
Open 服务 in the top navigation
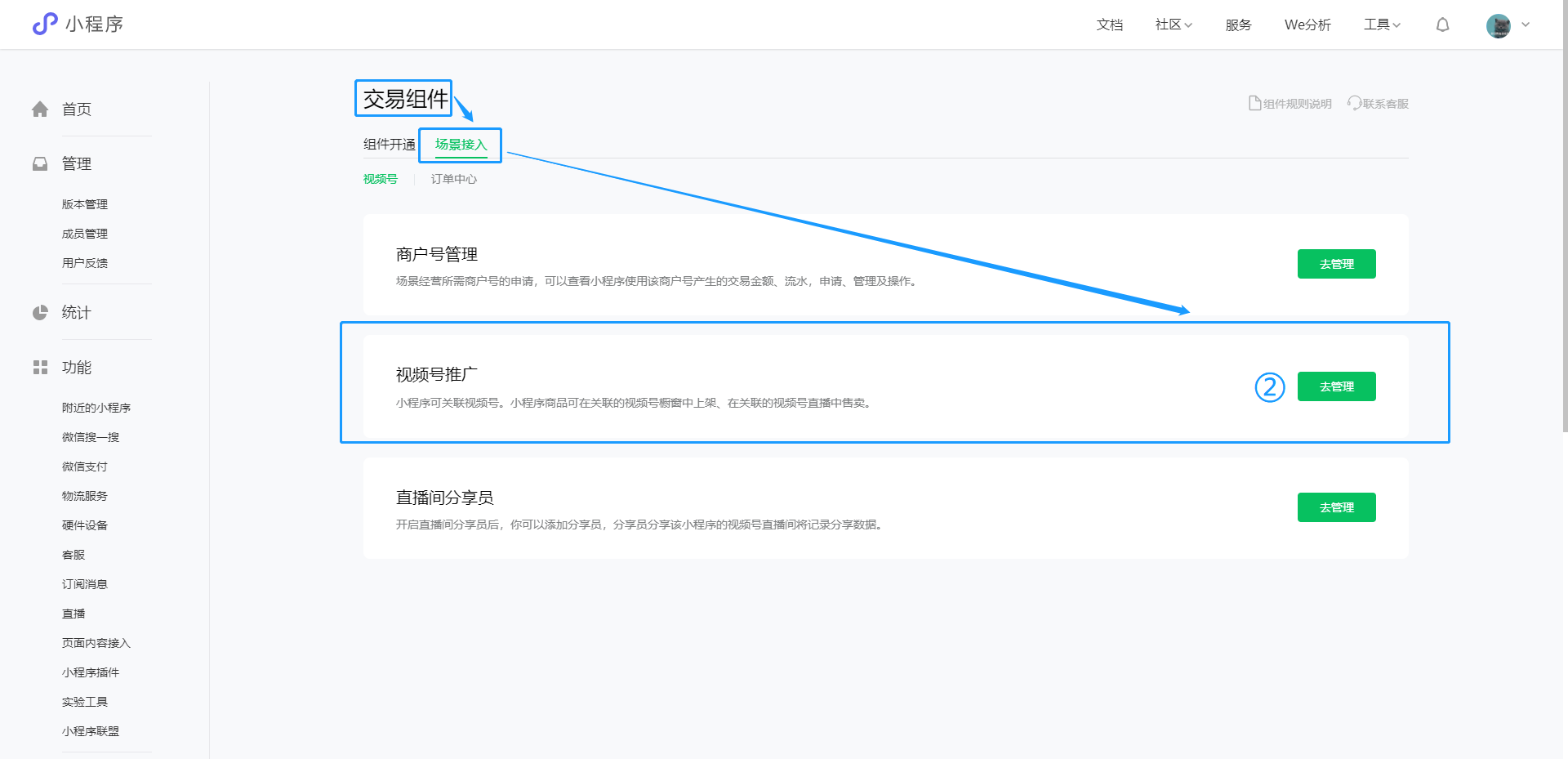(x=1238, y=25)
